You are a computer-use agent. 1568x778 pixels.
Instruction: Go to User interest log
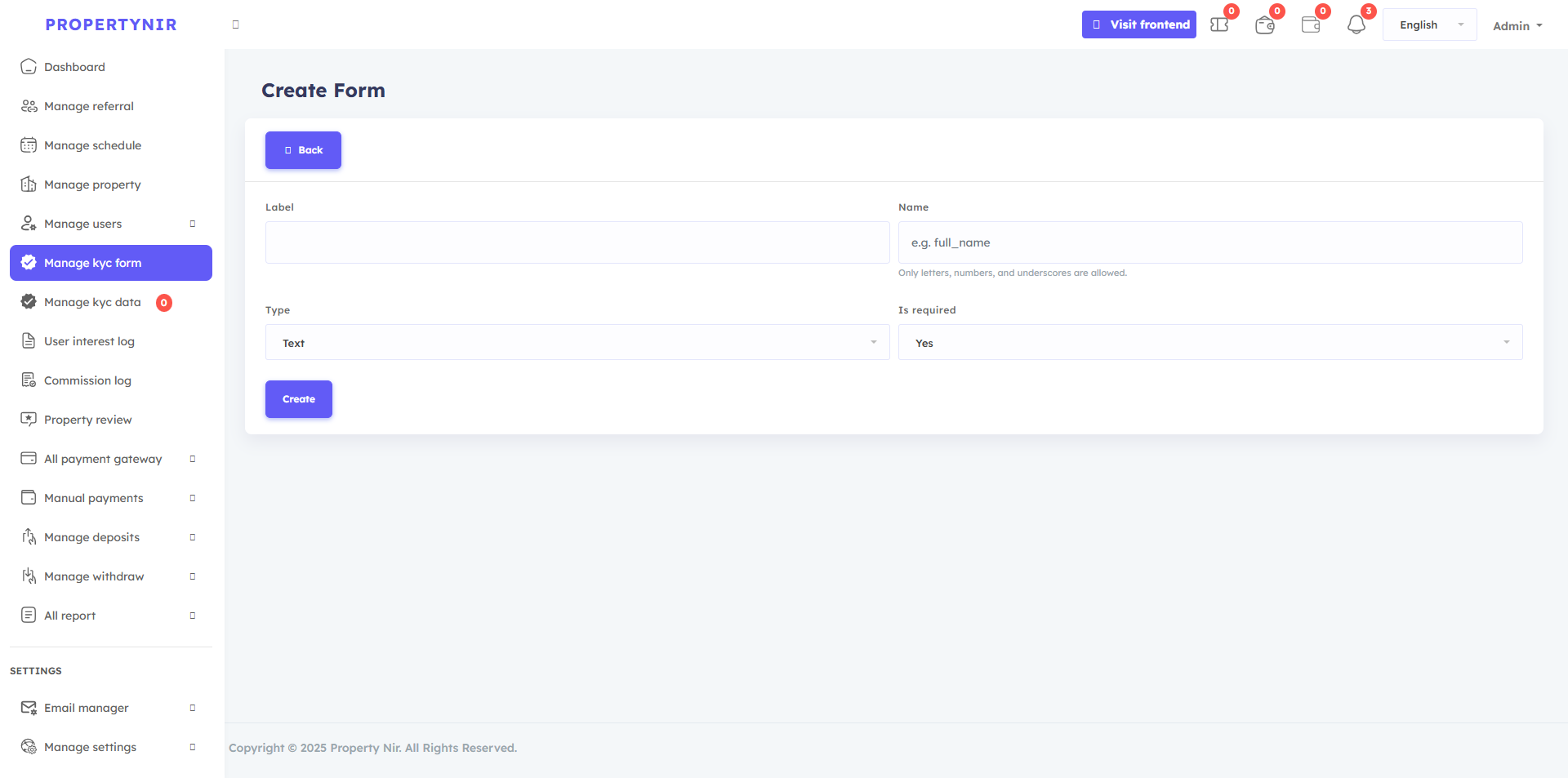[x=89, y=341]
